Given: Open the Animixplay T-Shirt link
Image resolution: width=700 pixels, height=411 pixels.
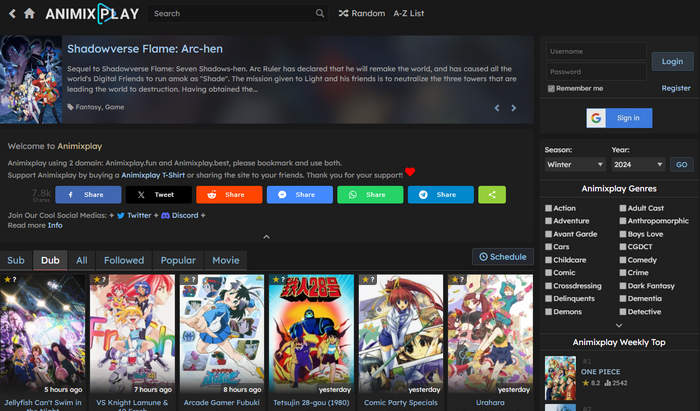Looking at the screenshot, I should pos(153,175).
